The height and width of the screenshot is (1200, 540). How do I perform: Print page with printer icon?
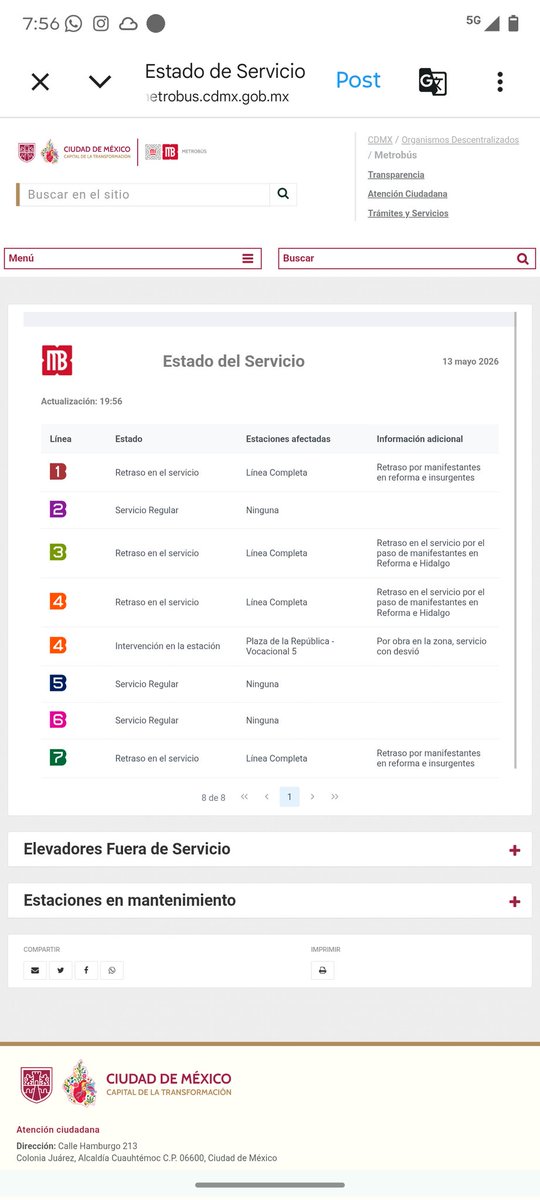(322, 970)
